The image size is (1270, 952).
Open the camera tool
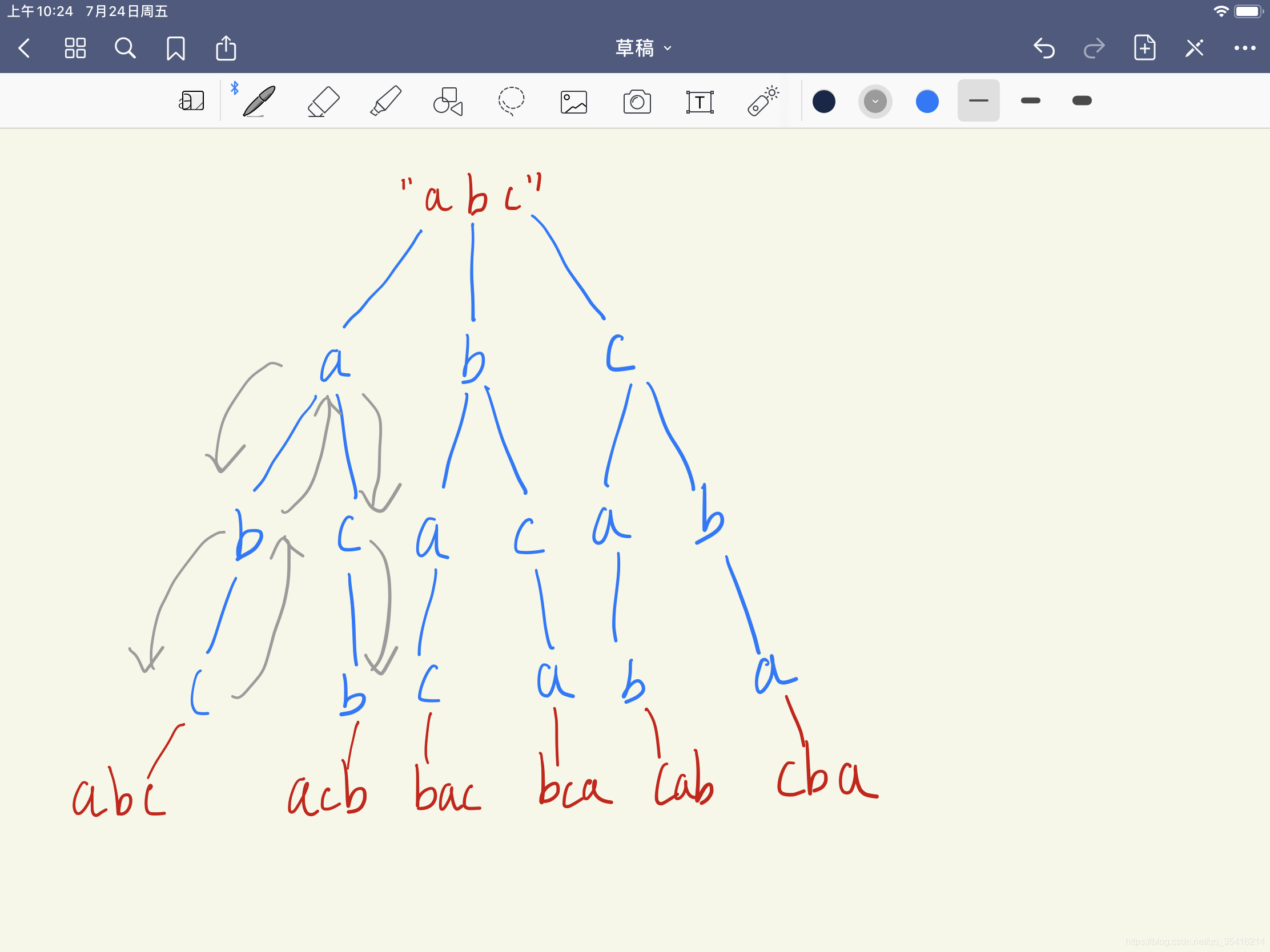point(637,102)
